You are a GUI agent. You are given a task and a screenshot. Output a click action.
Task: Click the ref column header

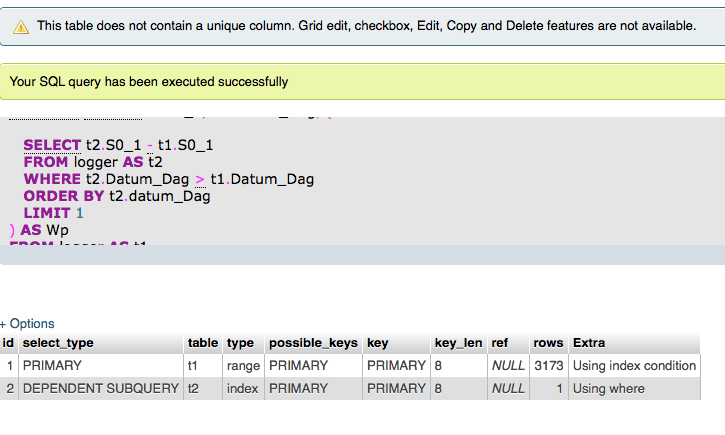coord(500,343)
